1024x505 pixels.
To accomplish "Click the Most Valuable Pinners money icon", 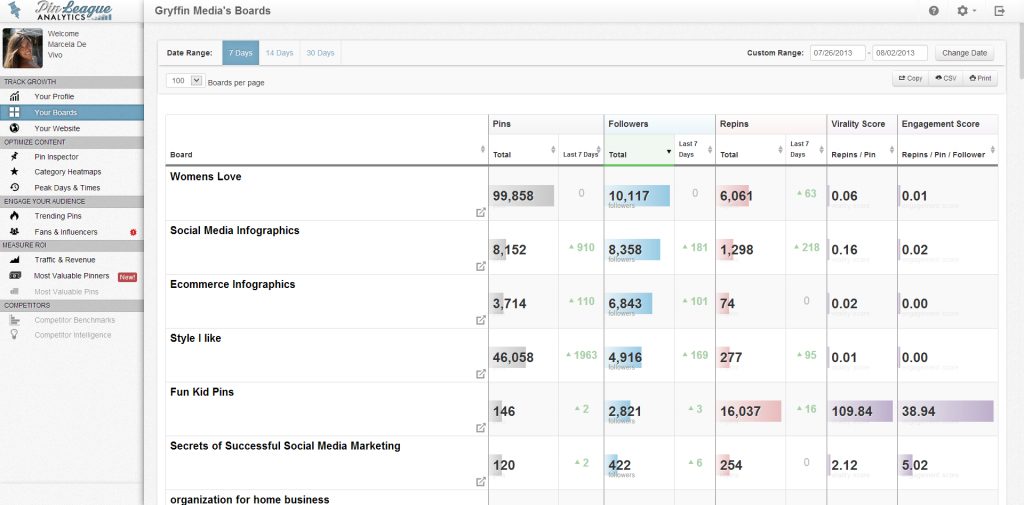I will click(x=14, y=276).
